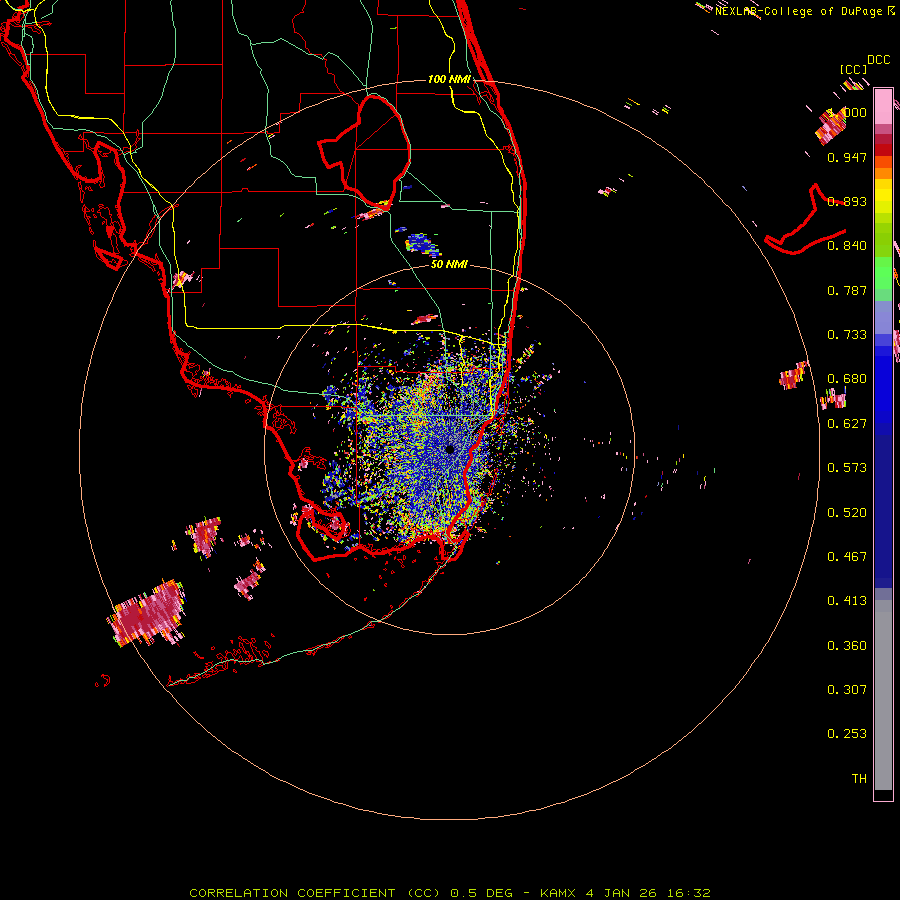Viewport: 900px width, 900px height.
Task: Pick the yellow color bar segment
Action: coord(883,196)
